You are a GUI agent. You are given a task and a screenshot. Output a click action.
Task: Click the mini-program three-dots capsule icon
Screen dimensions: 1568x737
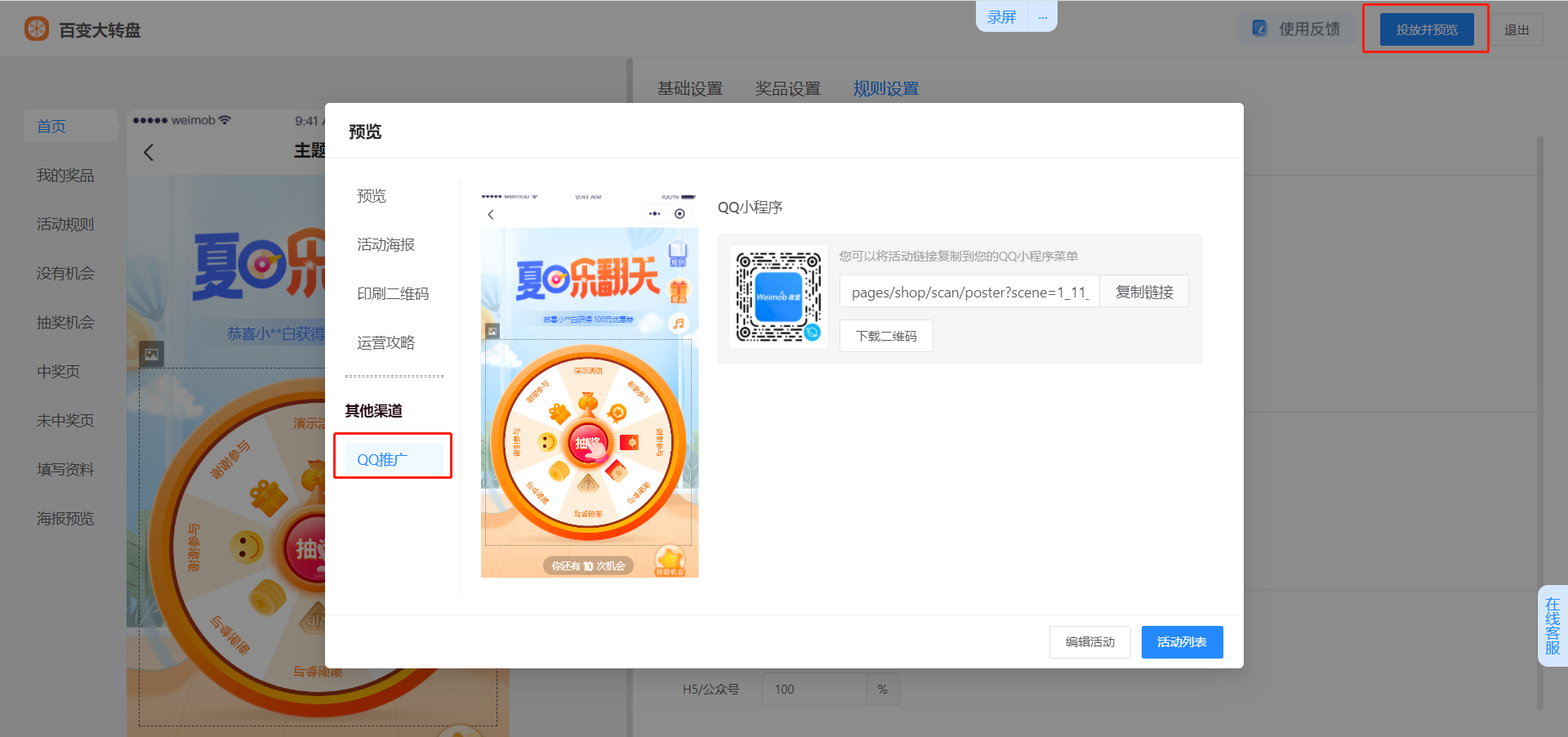point(655,214)
